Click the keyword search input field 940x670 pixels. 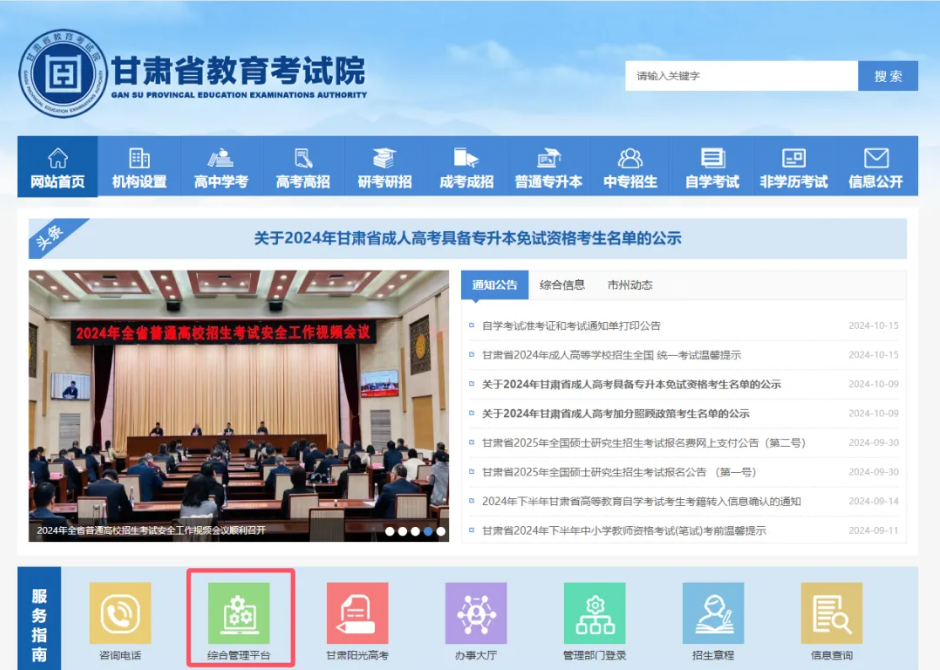point(741,76)
